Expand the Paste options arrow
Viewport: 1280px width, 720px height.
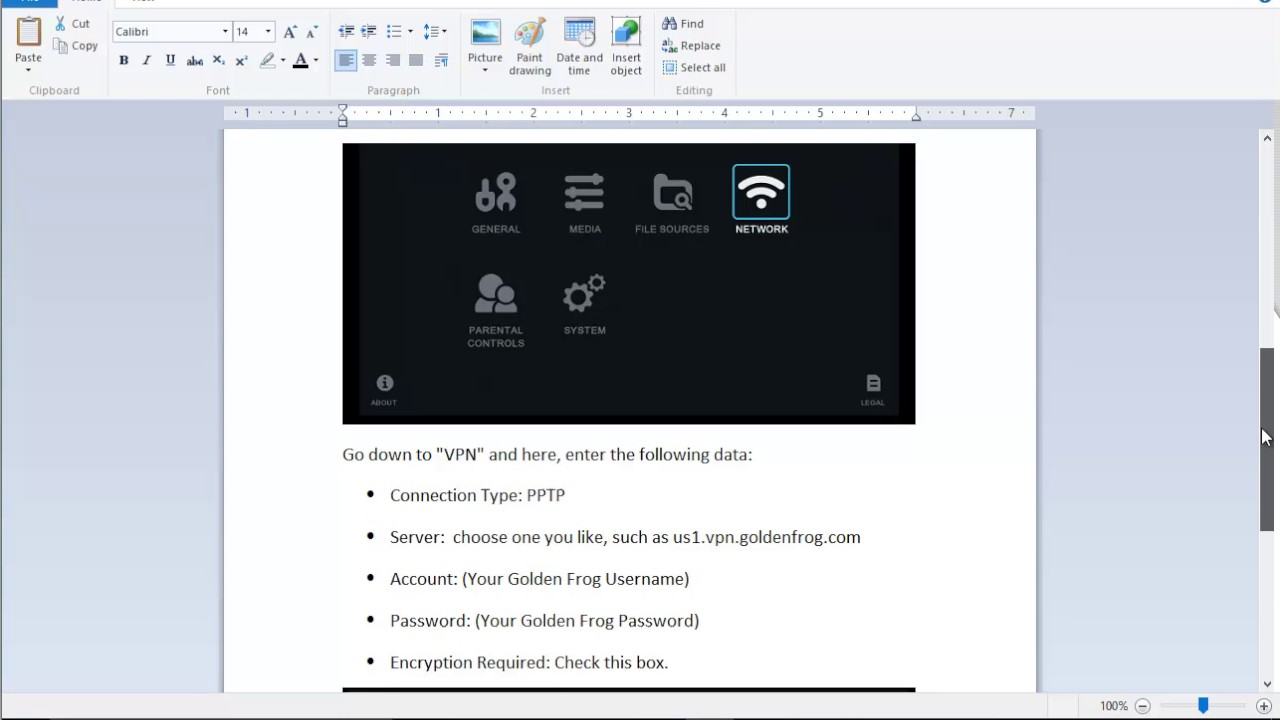tap(28, 69)
